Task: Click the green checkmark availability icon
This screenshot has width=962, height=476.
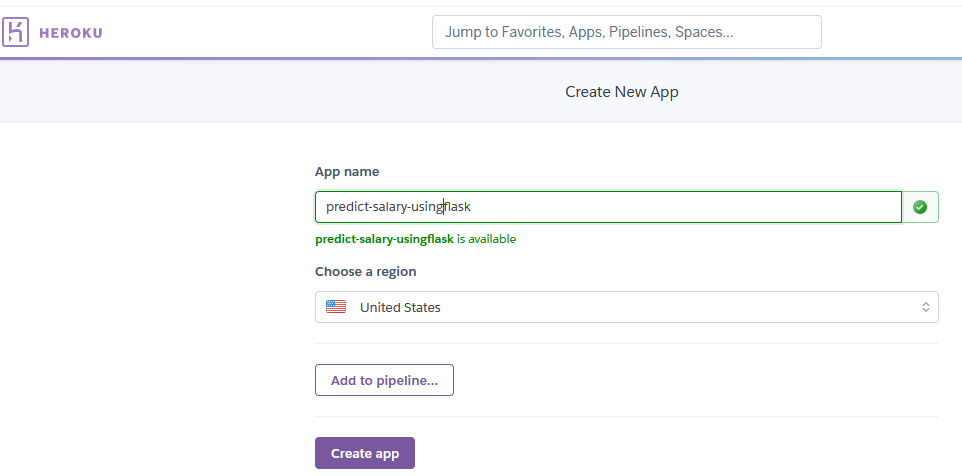Action: point(920,207)
